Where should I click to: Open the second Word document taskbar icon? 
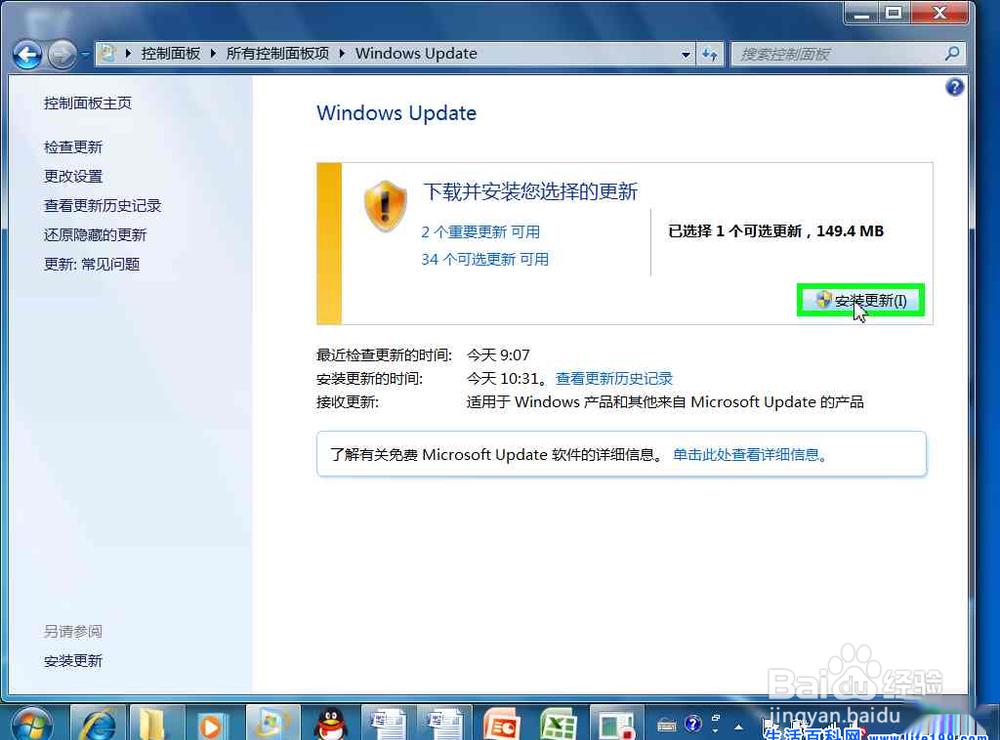pos(445,724)
